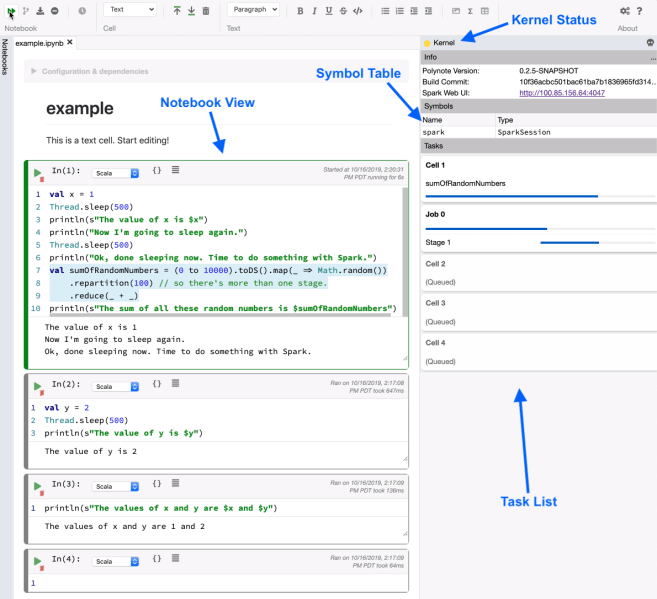Click the Run all cells icon
This screenshot has width=657, height=599.
tap(11, 11)
